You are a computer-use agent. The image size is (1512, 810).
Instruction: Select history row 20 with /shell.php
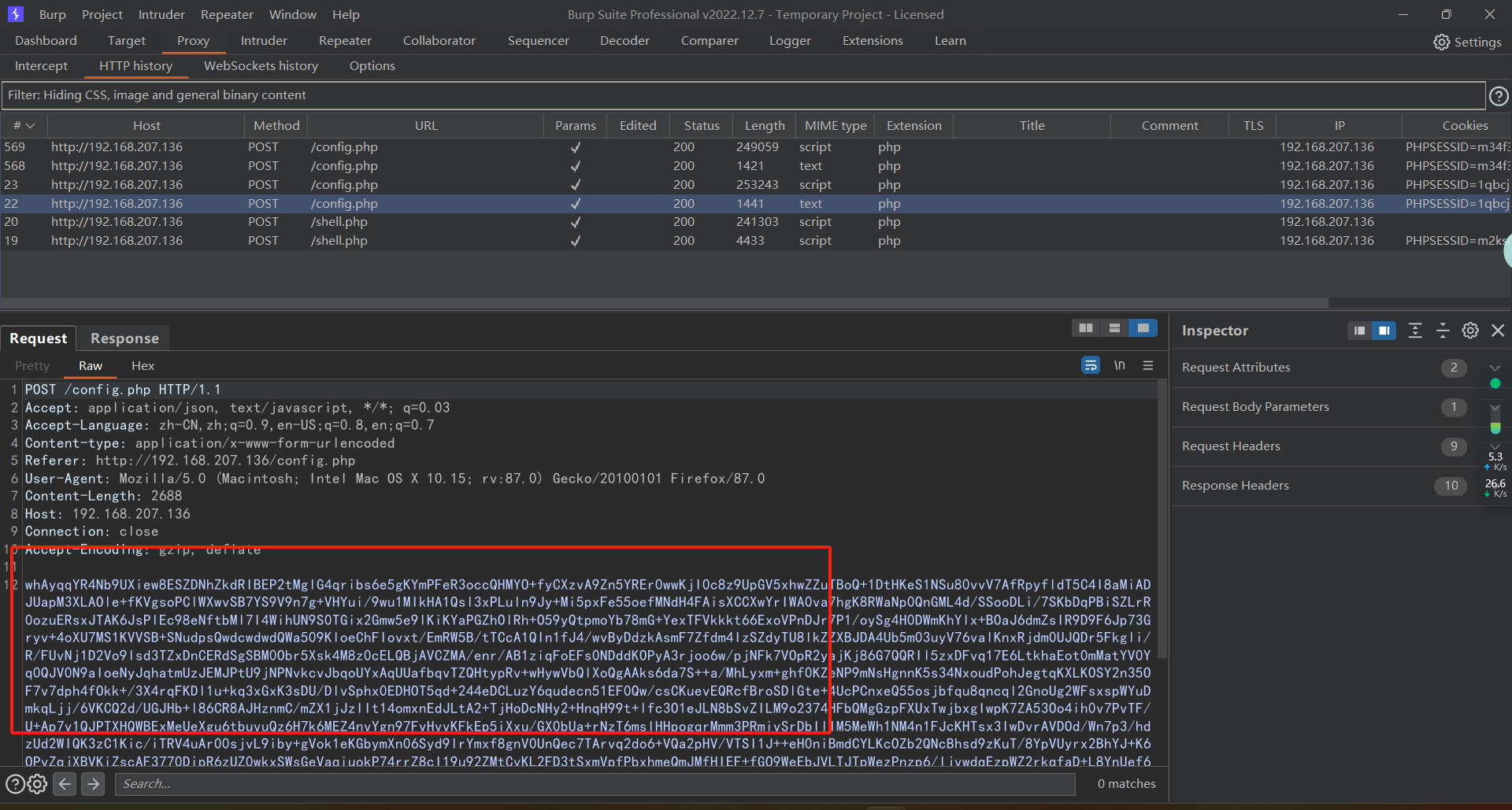(x=756, y=222)
